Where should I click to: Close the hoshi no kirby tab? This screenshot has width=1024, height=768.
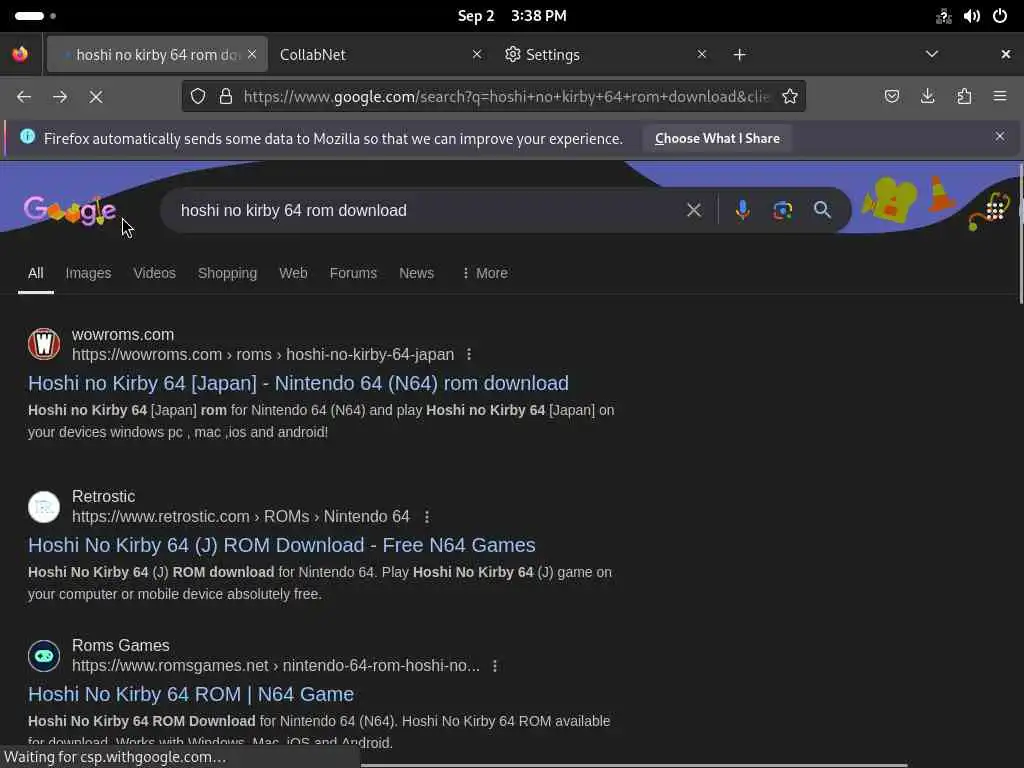click(x=252, y=54)
